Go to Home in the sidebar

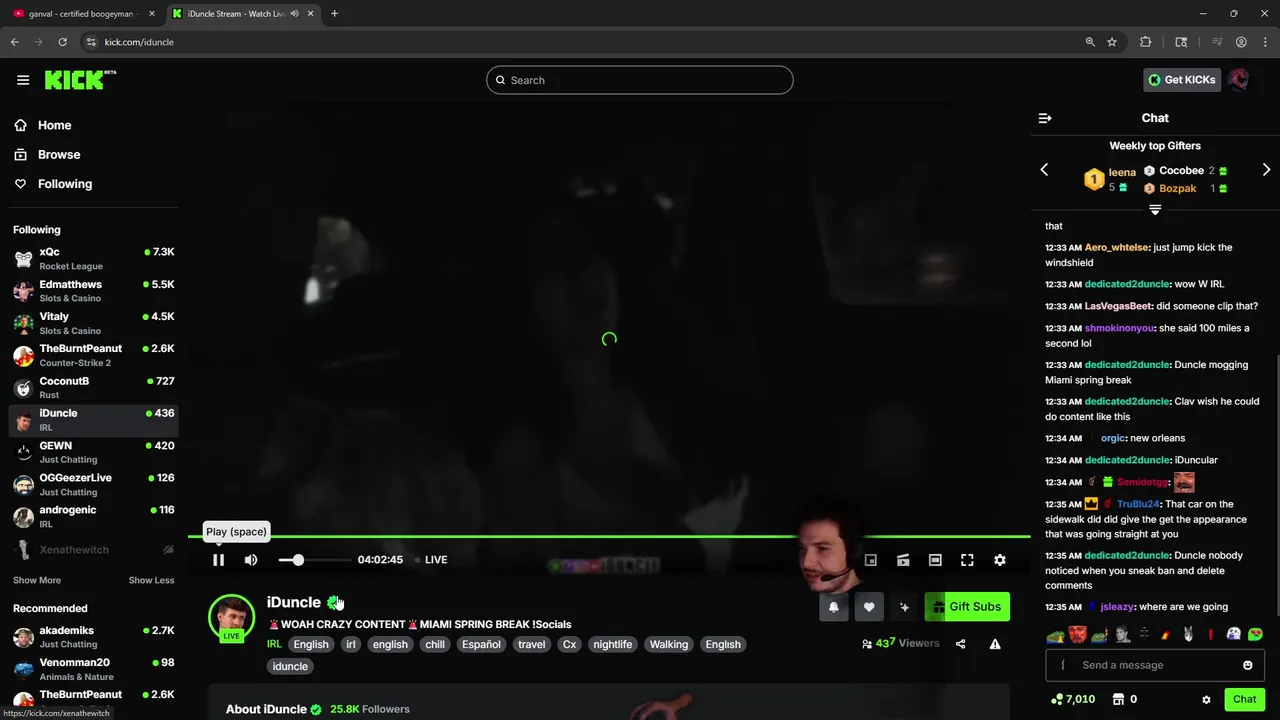(55, 125)
